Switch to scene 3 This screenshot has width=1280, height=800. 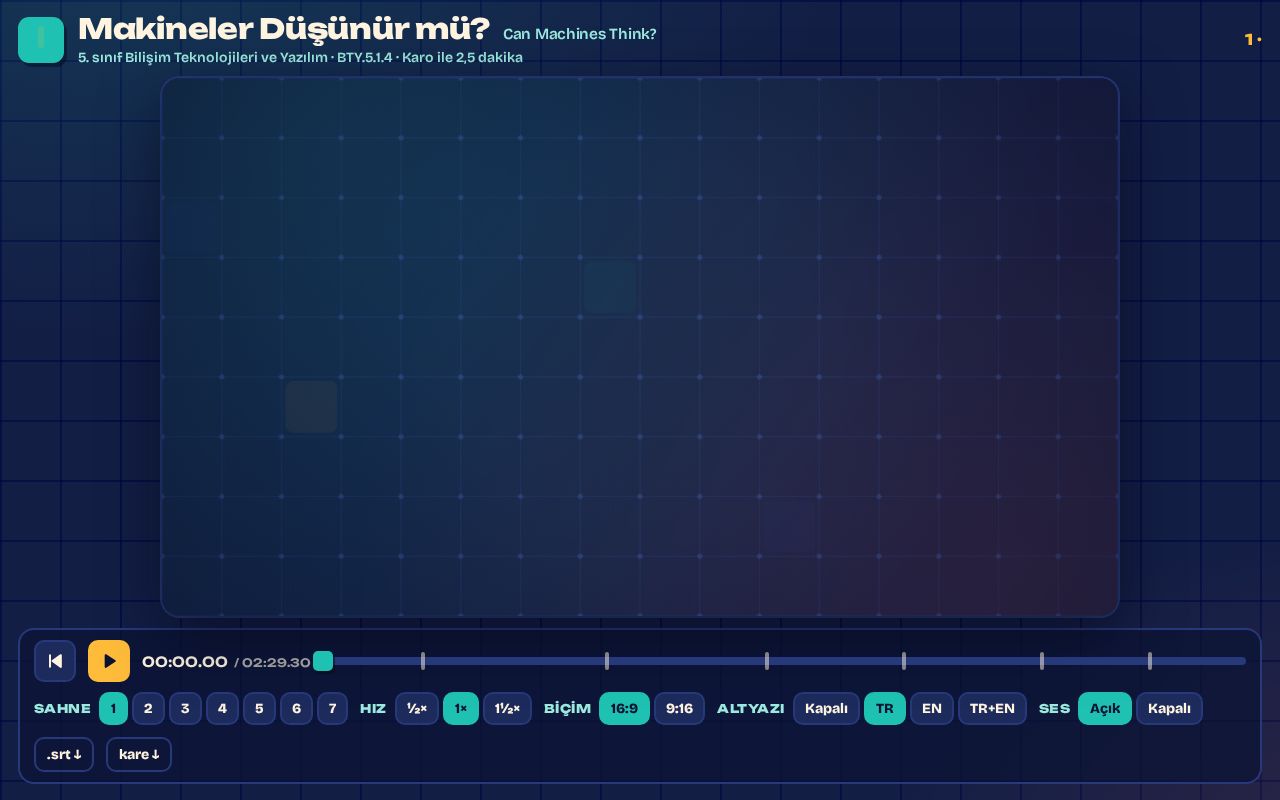point(185,708)
